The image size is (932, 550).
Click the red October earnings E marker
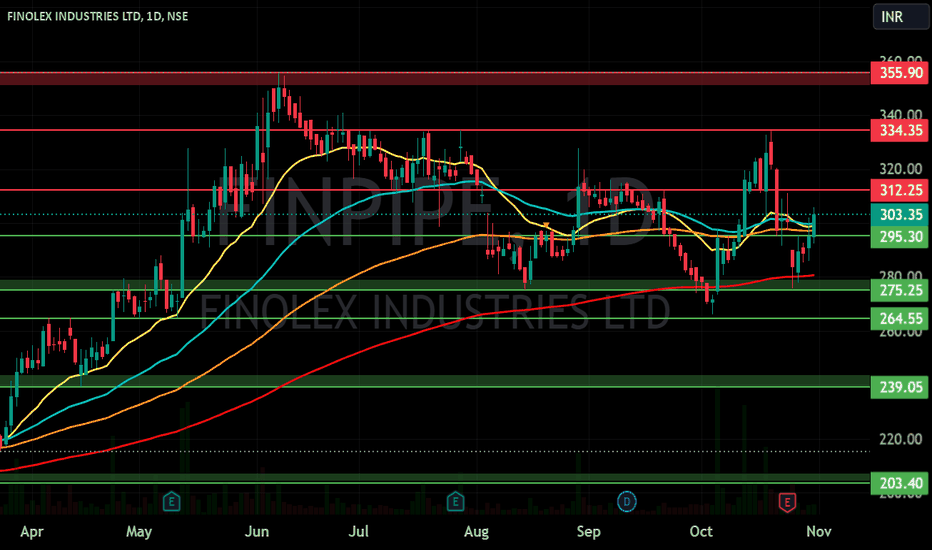pyautogui.click(x=787, y=502)
